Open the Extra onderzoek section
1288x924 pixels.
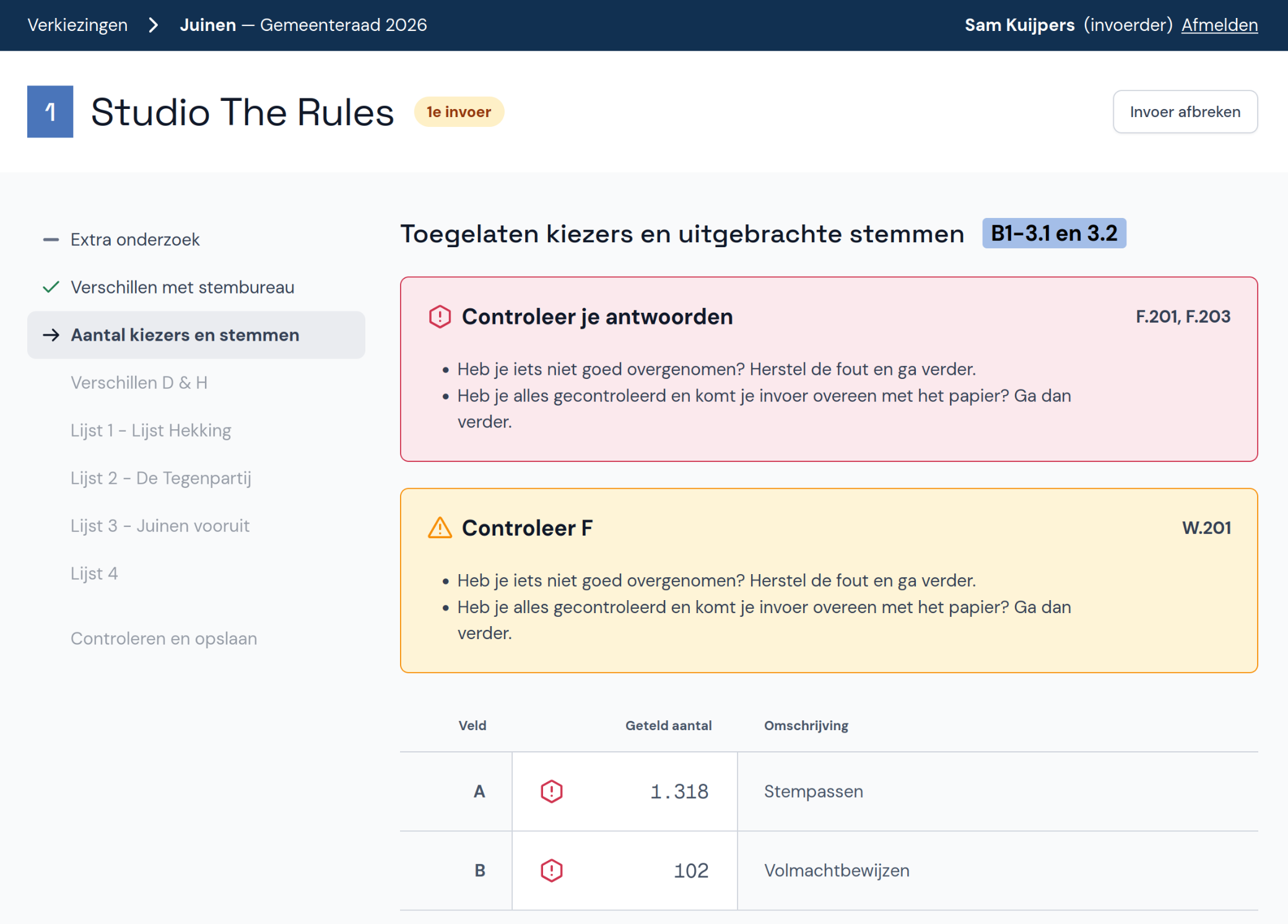135,240
